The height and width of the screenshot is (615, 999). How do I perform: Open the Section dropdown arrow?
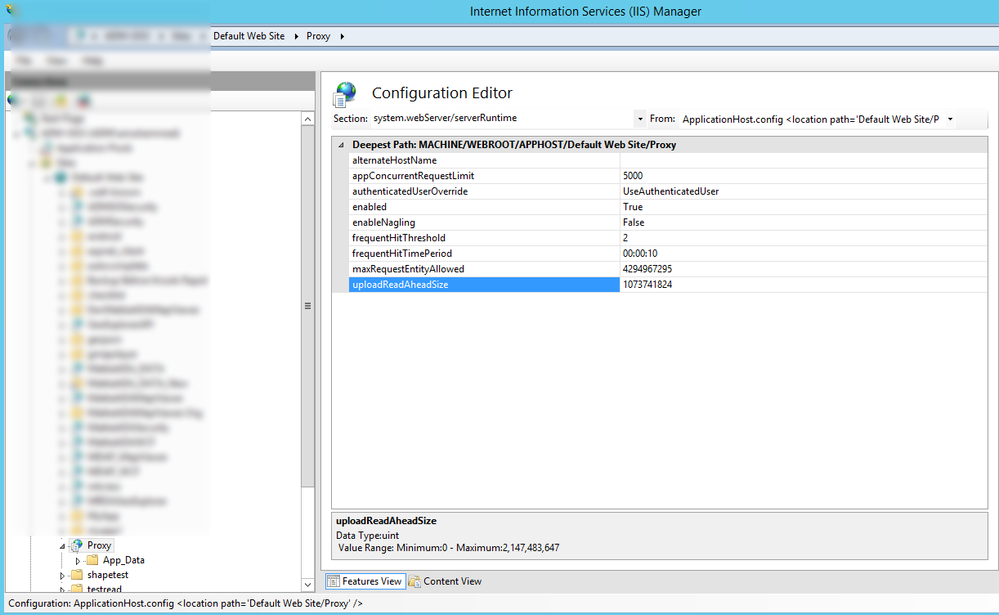pos(640,119)
